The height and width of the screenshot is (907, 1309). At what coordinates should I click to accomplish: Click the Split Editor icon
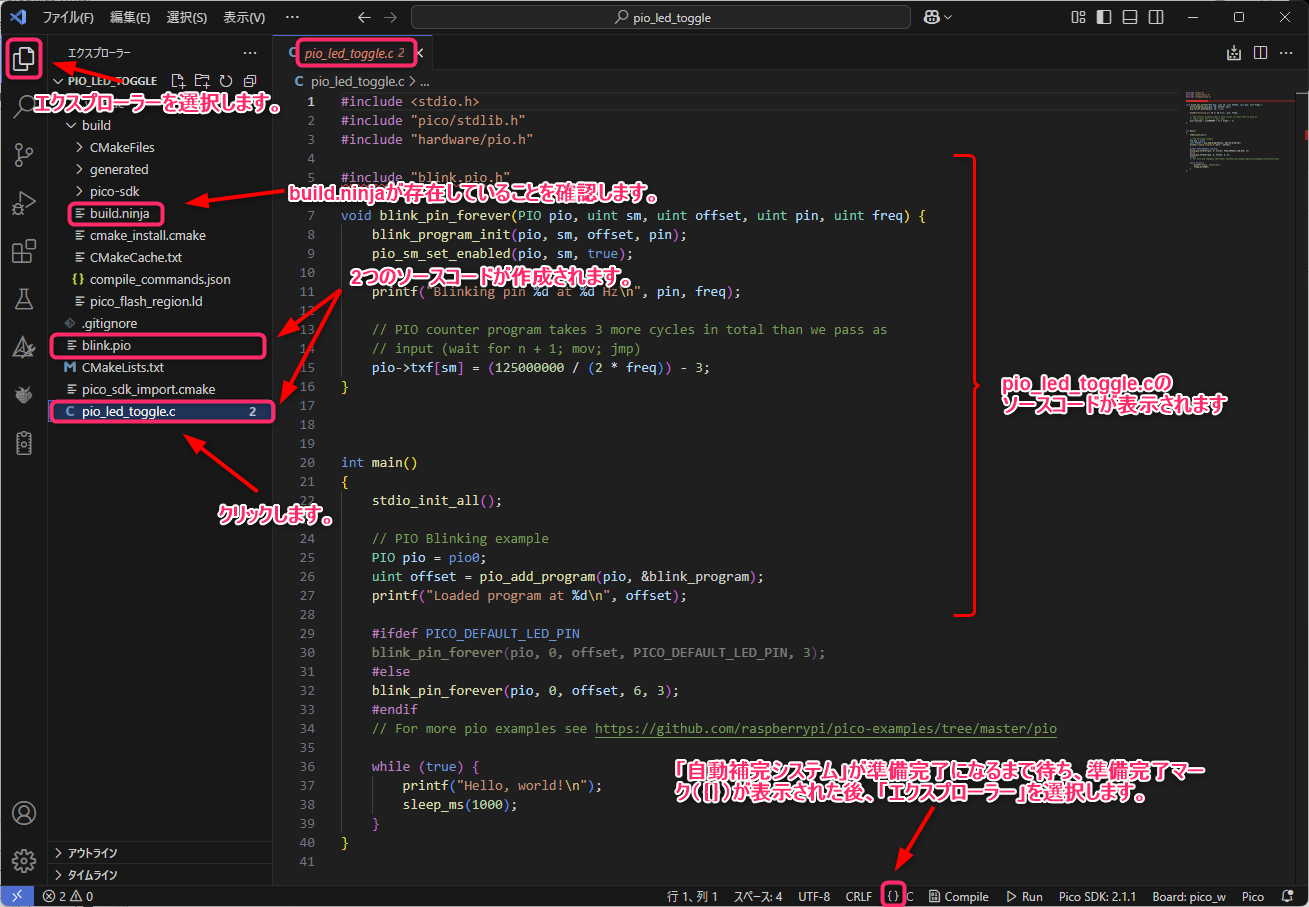tap(1260, 53)
